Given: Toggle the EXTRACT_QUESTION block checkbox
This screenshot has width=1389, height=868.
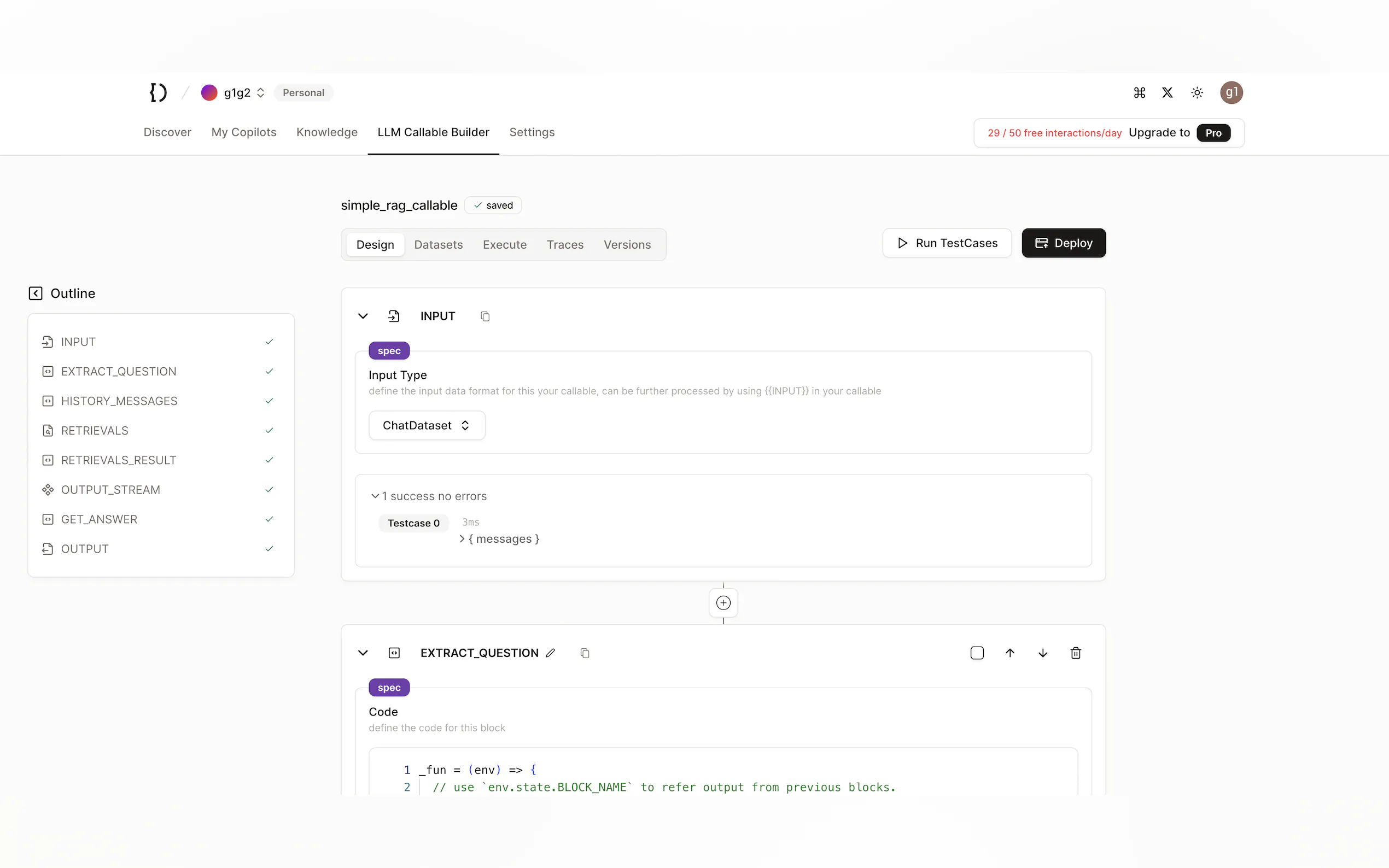Looking at the screenshot, I should tap(977, 653).
